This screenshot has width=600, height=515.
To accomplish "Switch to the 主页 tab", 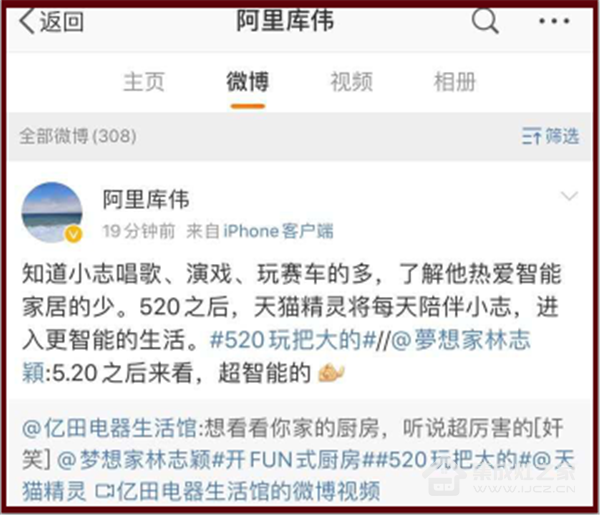I will [x=144, y=81].
